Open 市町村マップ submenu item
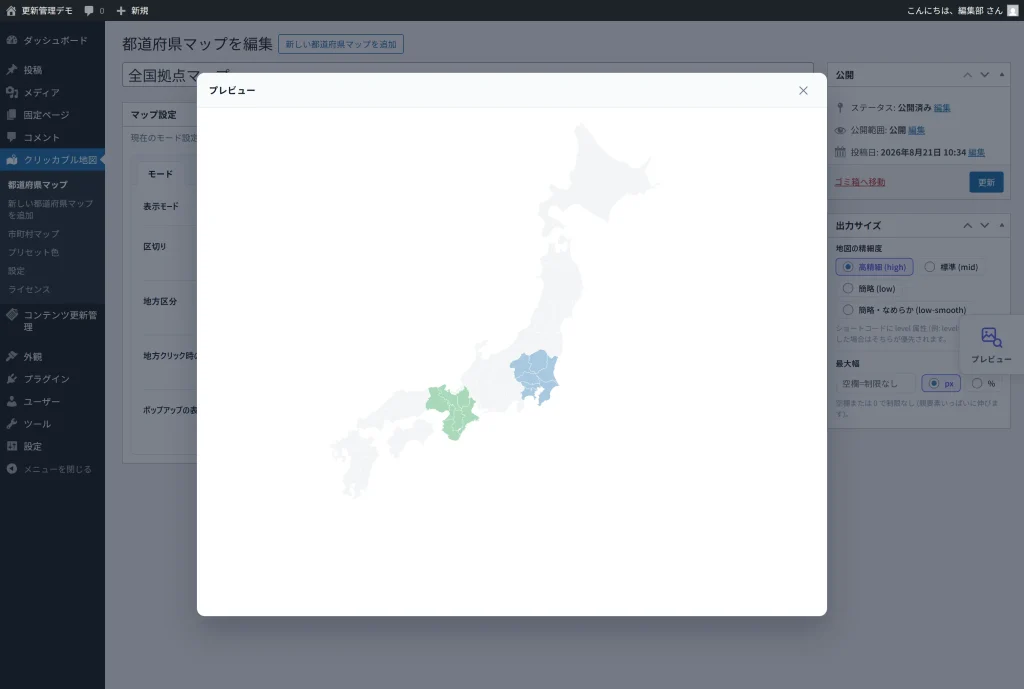This screenshot has height=689, width=1024. 33,234
